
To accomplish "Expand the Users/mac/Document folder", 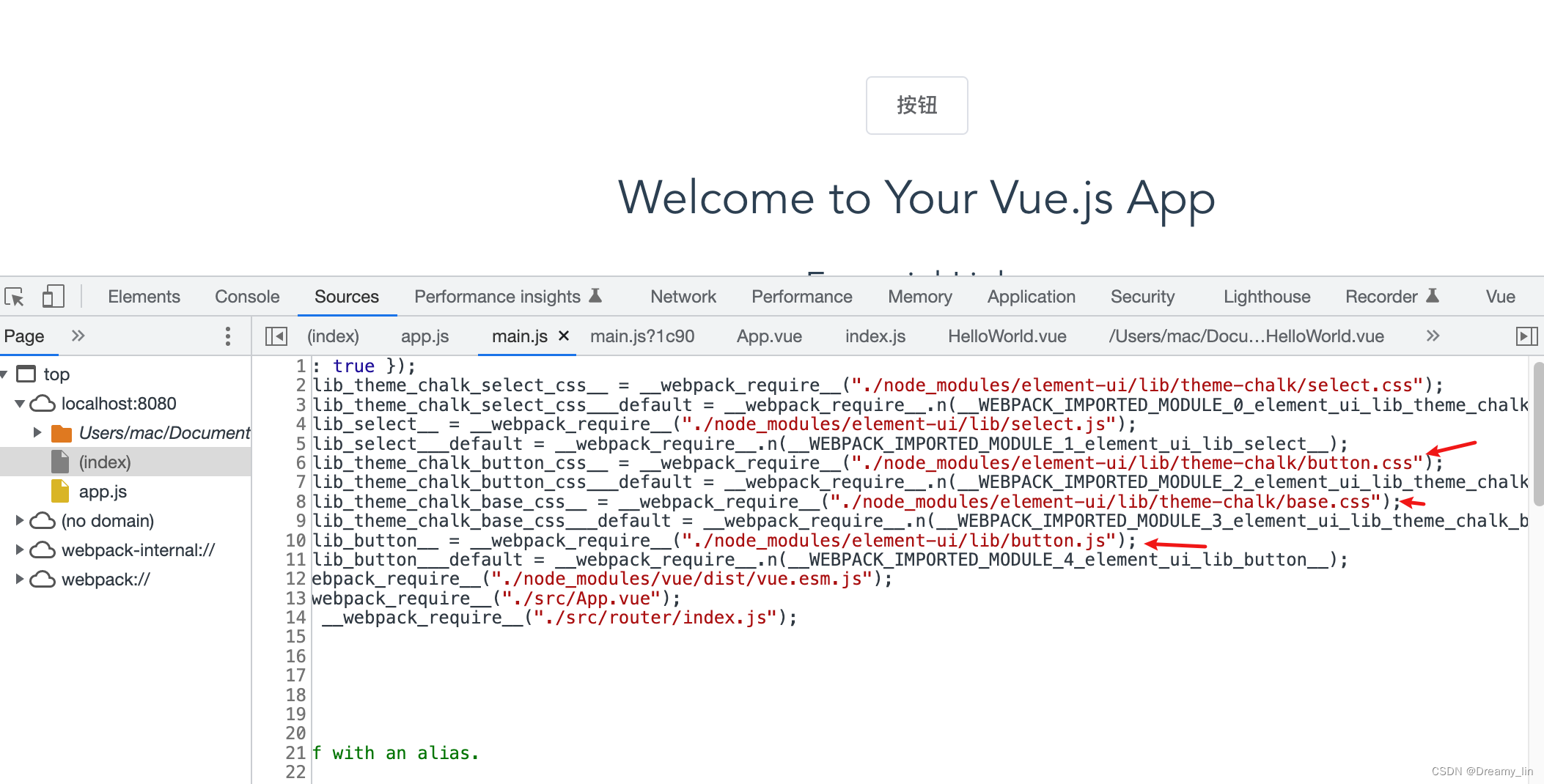I will tap(37, 433).
